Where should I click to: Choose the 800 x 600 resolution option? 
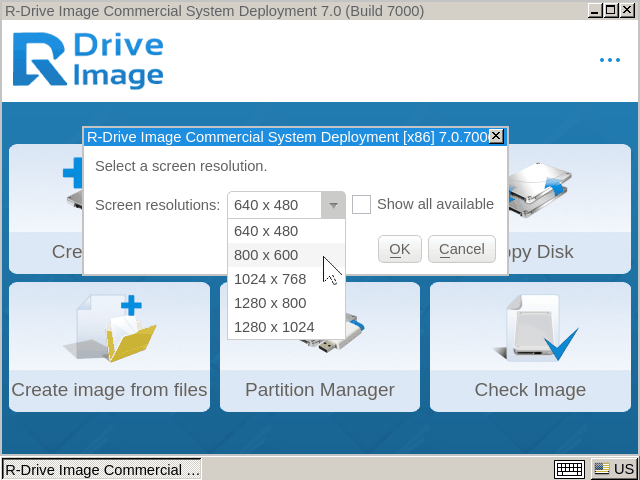286,255
